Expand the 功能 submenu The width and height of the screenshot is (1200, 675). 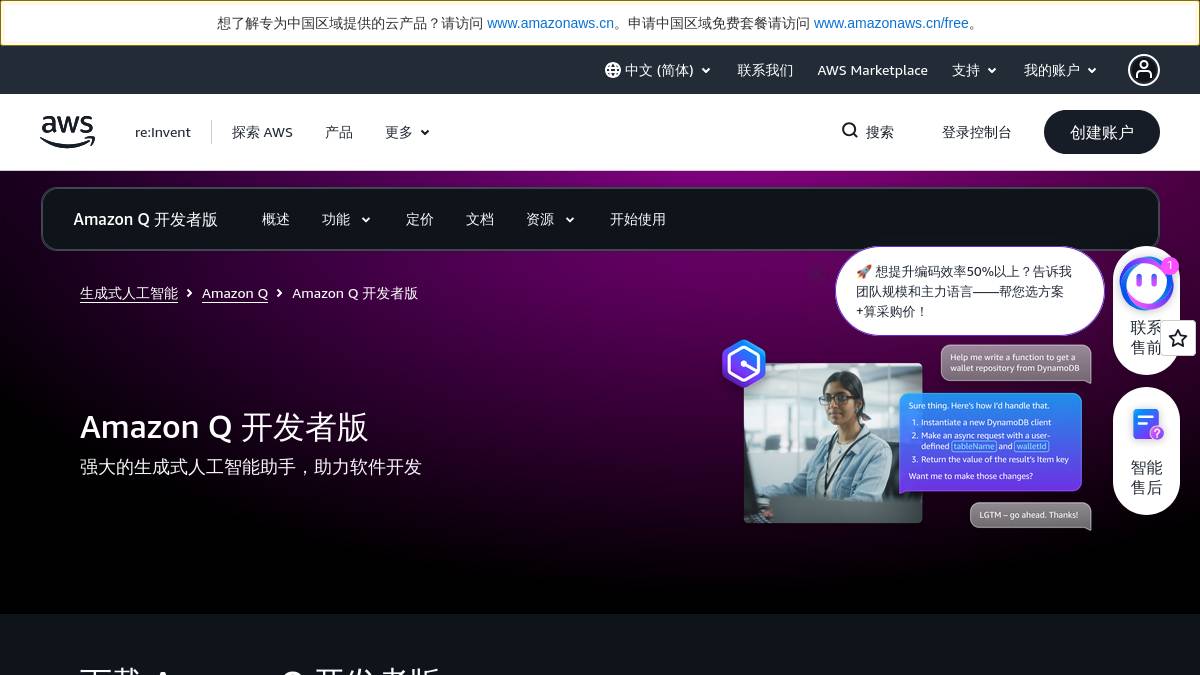346,219
